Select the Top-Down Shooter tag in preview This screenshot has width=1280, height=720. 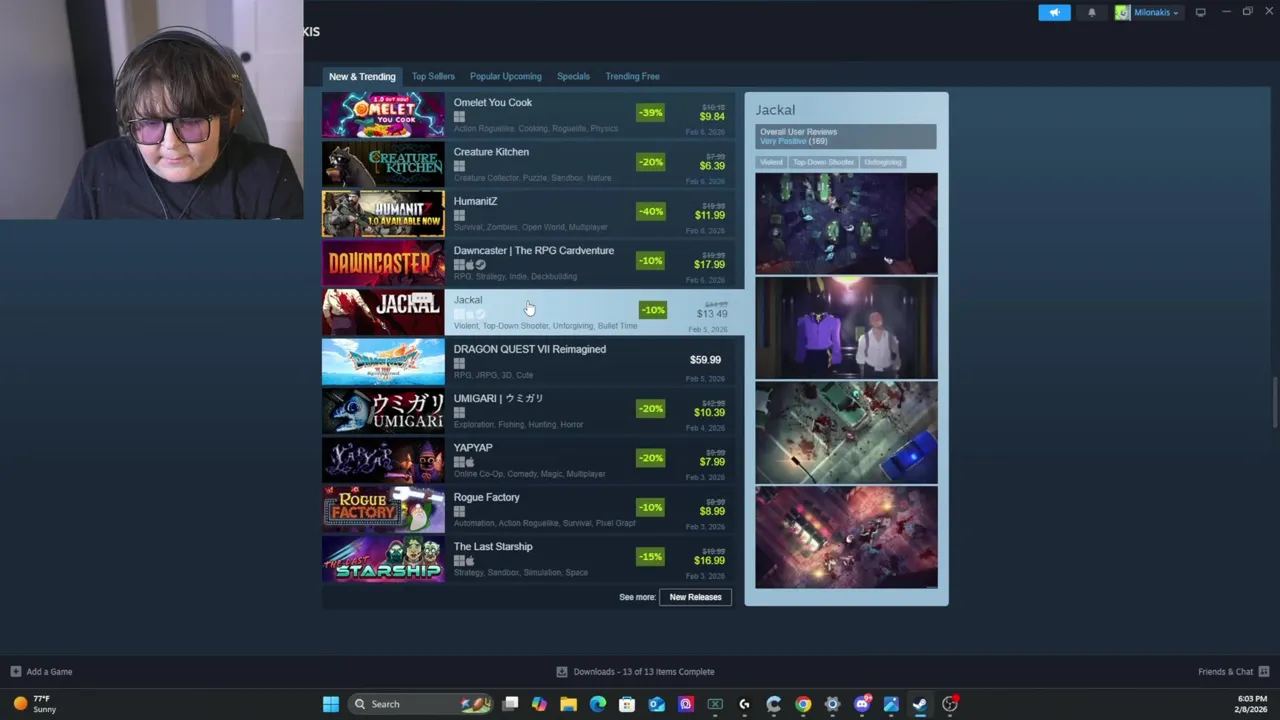click(824, 162)
